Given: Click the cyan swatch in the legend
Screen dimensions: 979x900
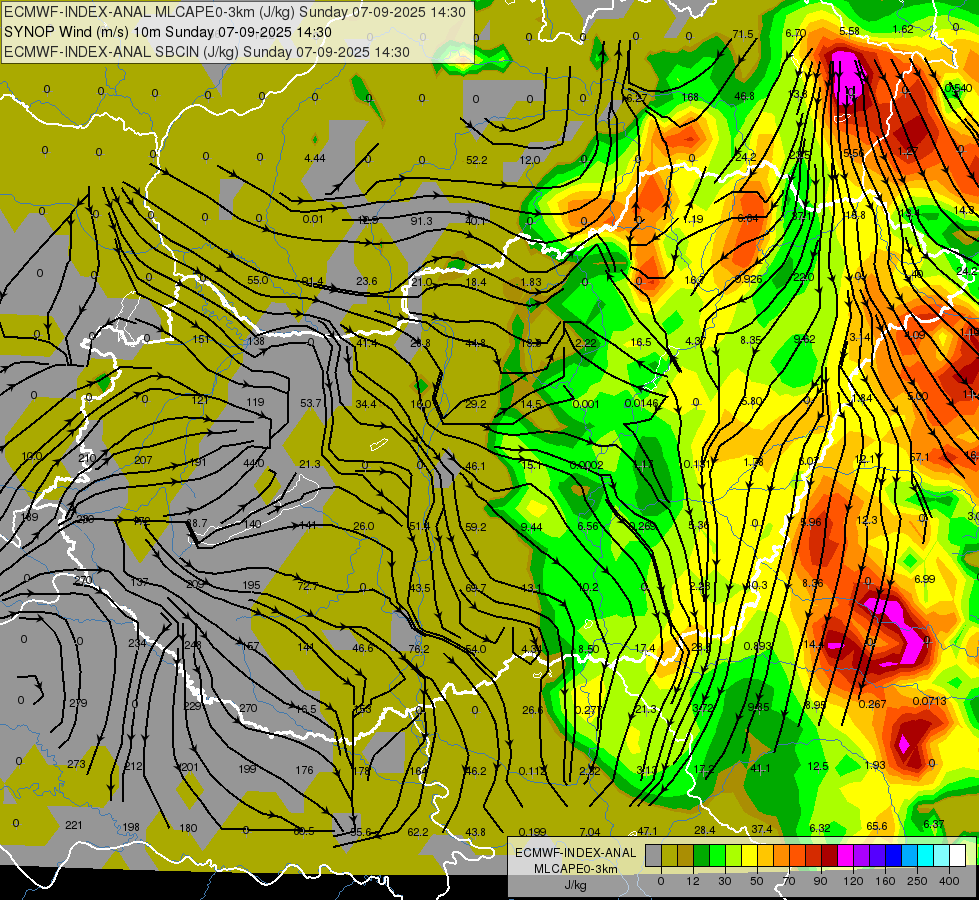Looking at the screenshot, I should 925,855.
